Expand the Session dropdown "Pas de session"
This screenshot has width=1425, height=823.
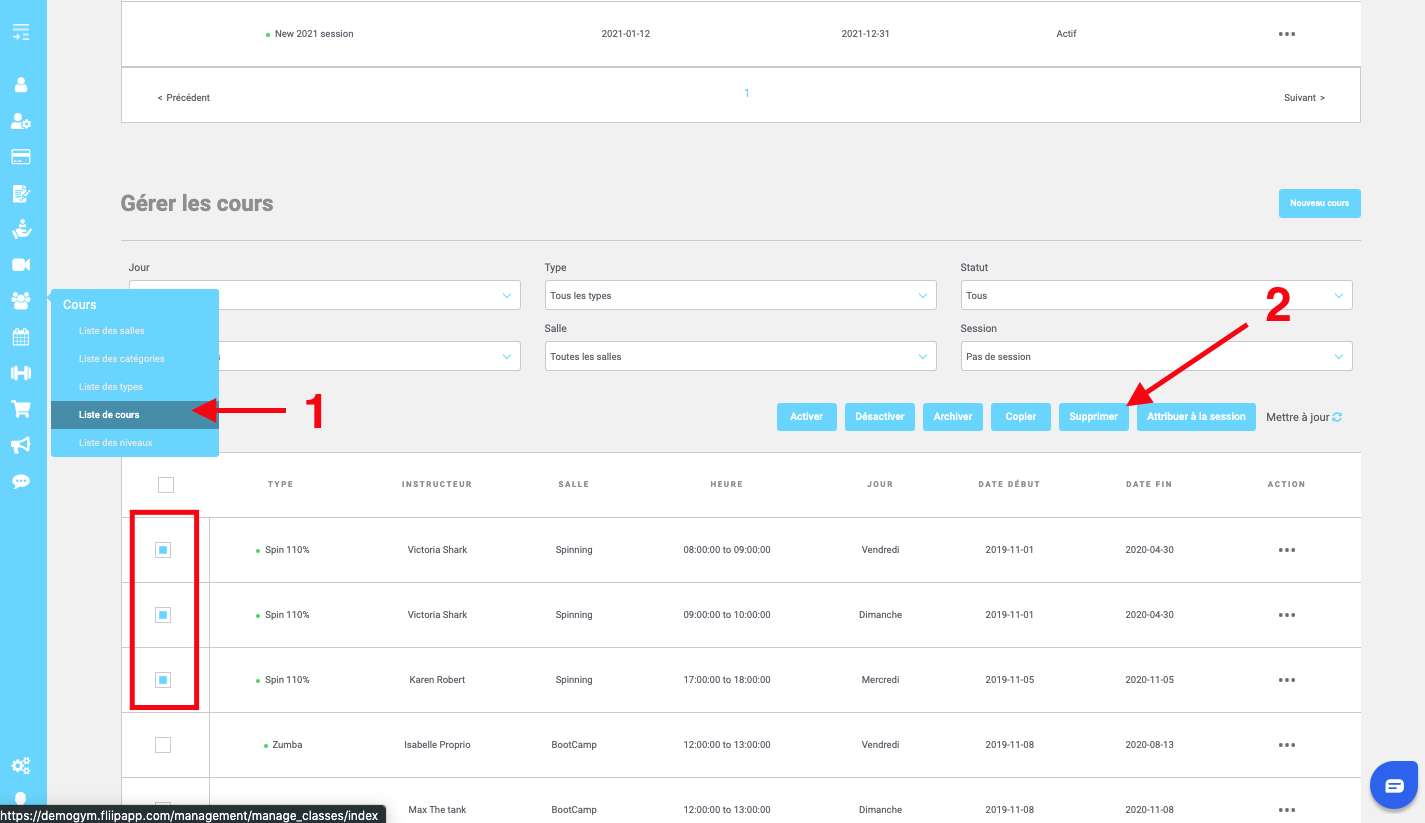pos(1155,357)
